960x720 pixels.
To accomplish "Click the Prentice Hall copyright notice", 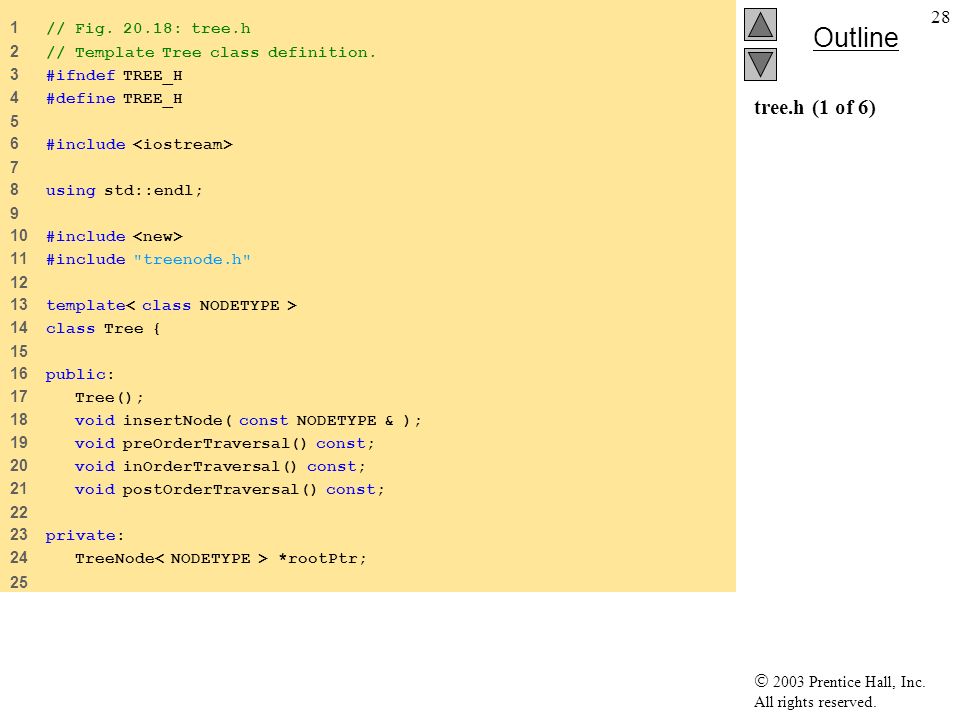I will (x=839, y=692).
